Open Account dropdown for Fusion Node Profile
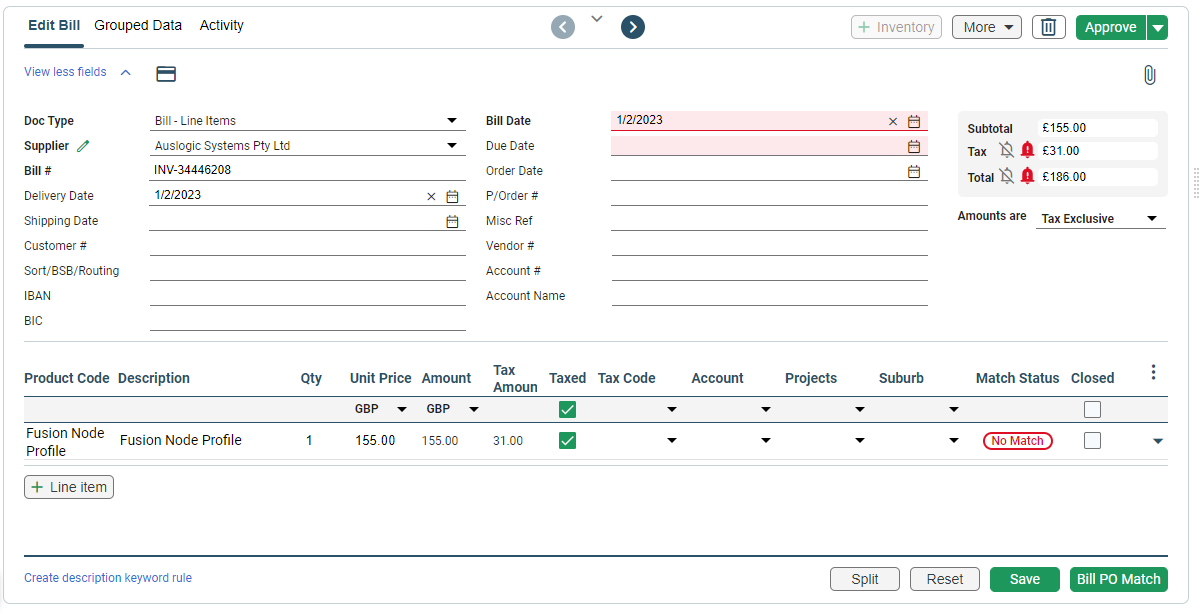Screen dimensions: 1200x616 point(766,441)
